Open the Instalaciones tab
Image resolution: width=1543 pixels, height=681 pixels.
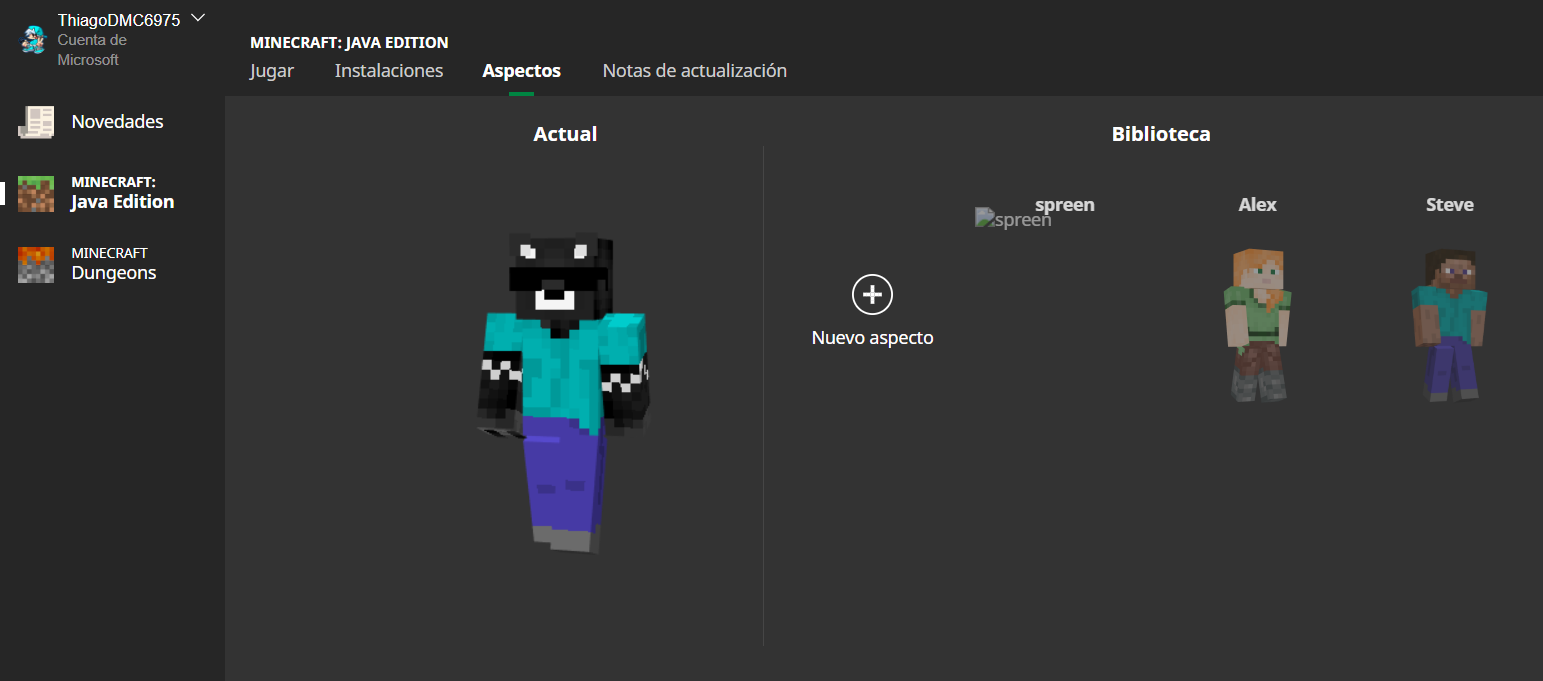coord(389,71)
